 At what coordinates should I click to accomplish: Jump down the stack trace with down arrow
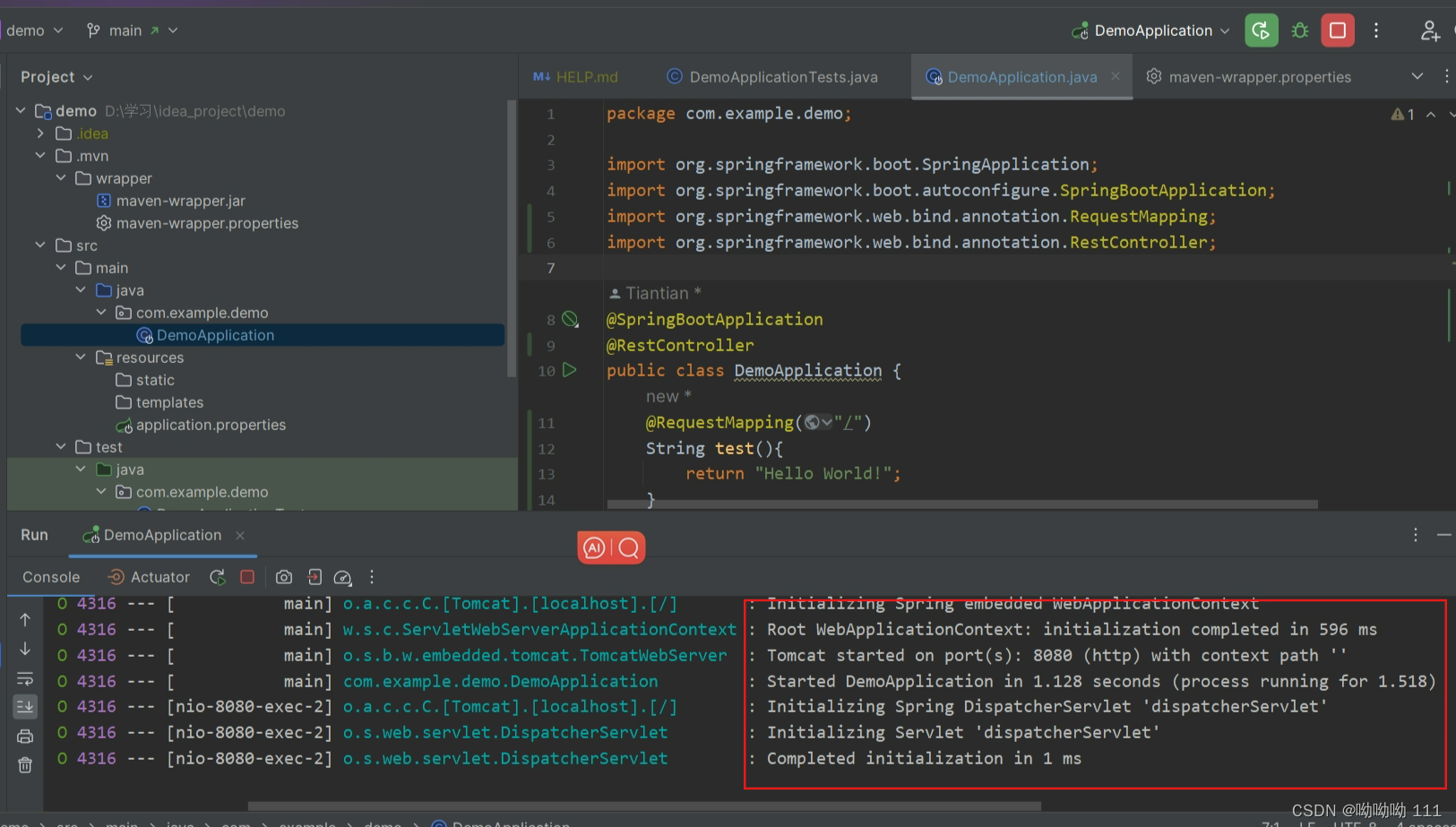click(25, 648)
